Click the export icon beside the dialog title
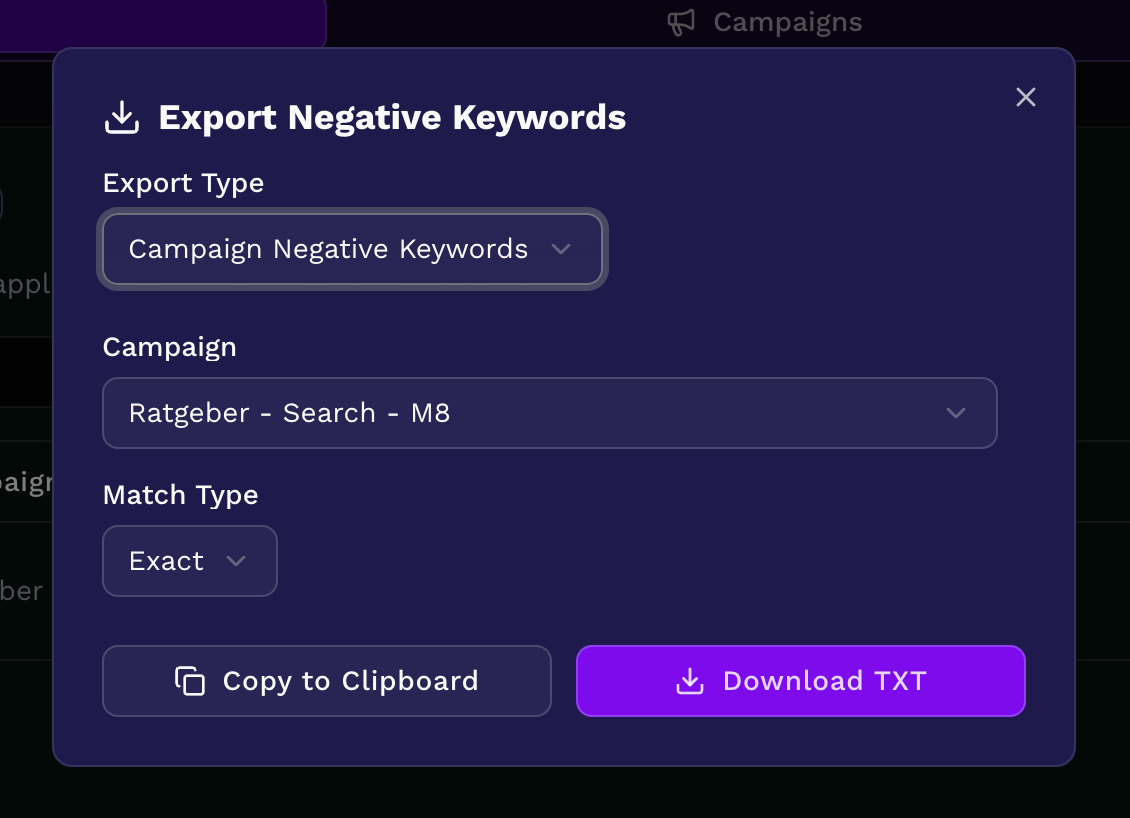1130x818 pixels. (122, 118)
